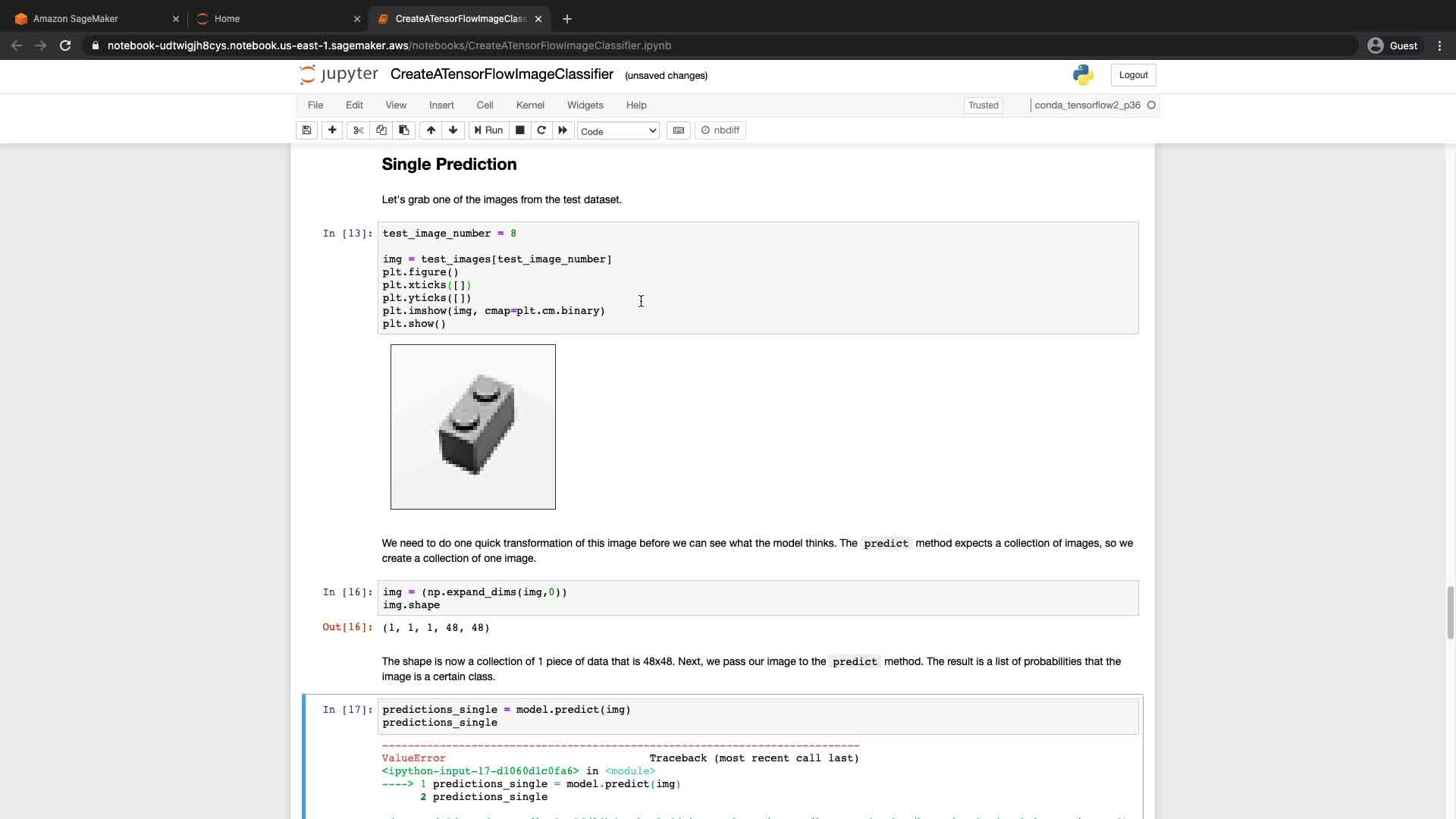The height and width of the screenshot is (819, 1456).
Task: Move selected cell down arrow
Action: (453, 130)
